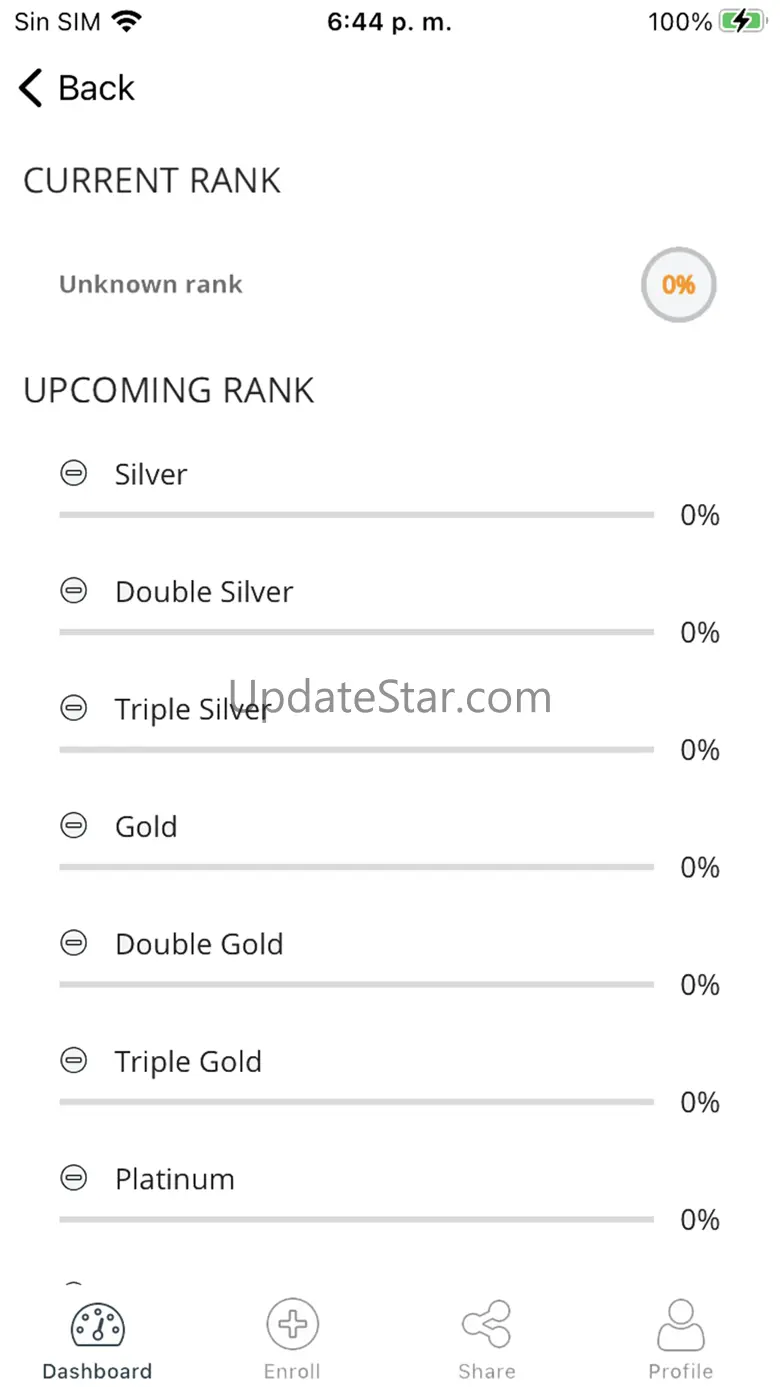Expand the Double Gold rank row
The width and height of the screenshot is (780, 1387).
(199, 944)
